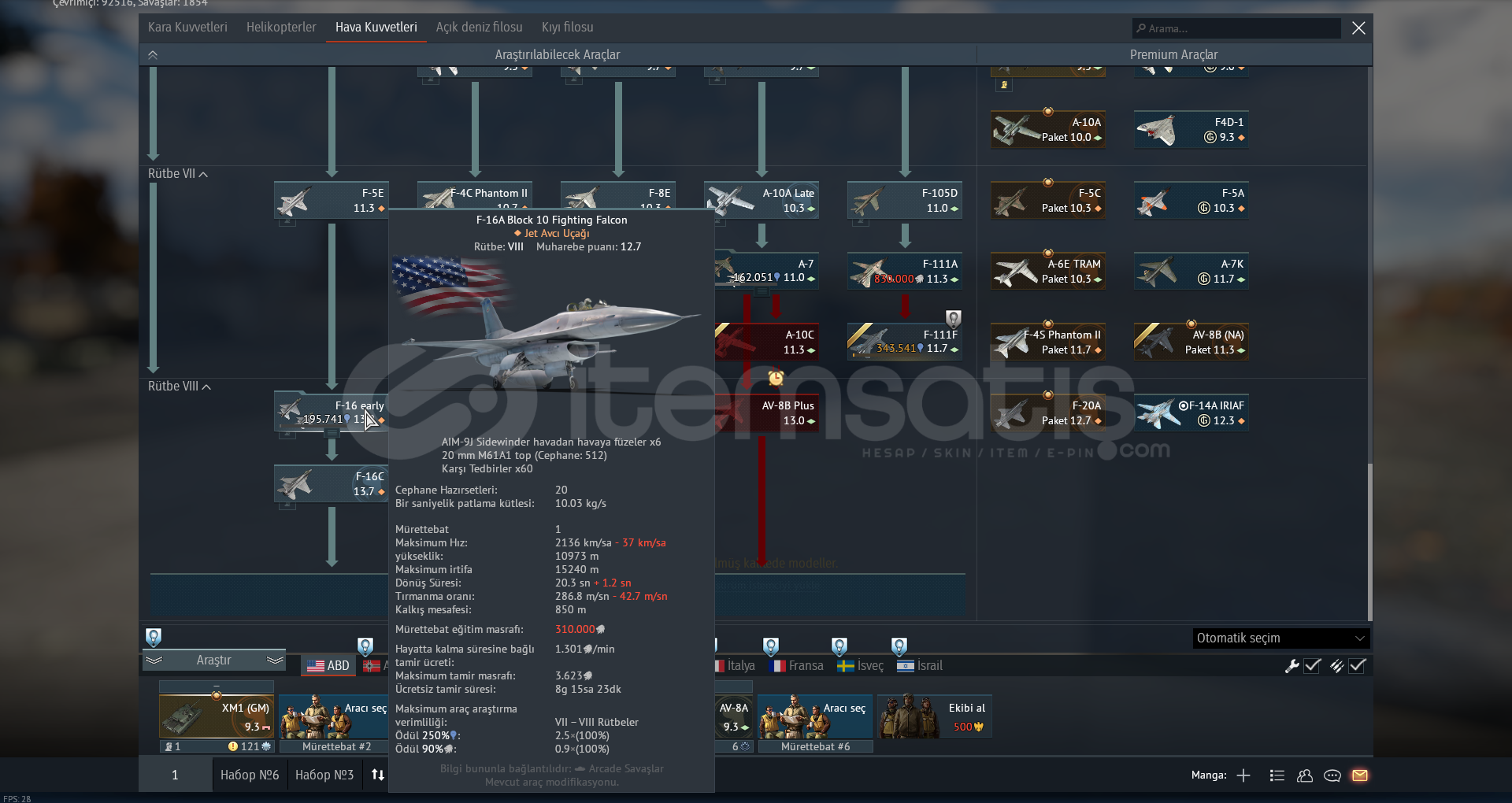Open premium AV-8B (NA) card
Screen dimensions: 1512x803
click(x=1191, y=342)
